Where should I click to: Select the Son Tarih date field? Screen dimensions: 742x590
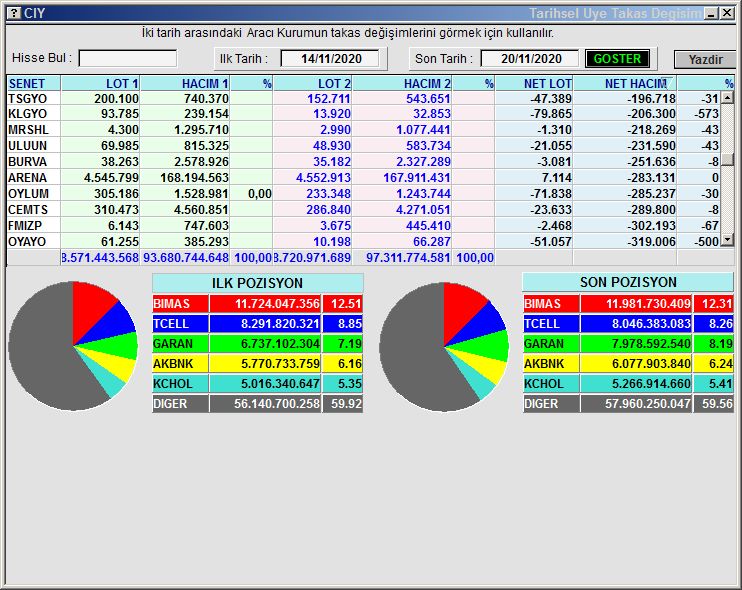pyautogui.click(x=530, y=59)
